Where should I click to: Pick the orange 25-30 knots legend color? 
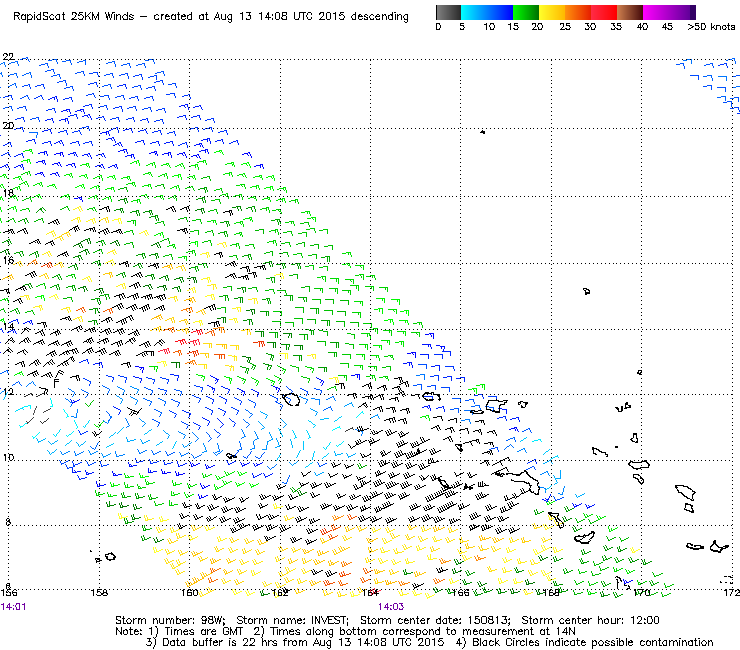[578, 12]
